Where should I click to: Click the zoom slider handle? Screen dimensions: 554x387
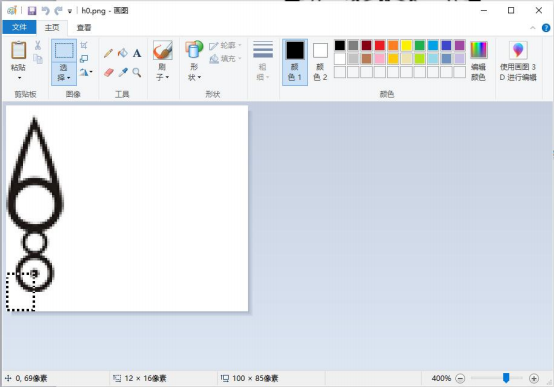506,378
